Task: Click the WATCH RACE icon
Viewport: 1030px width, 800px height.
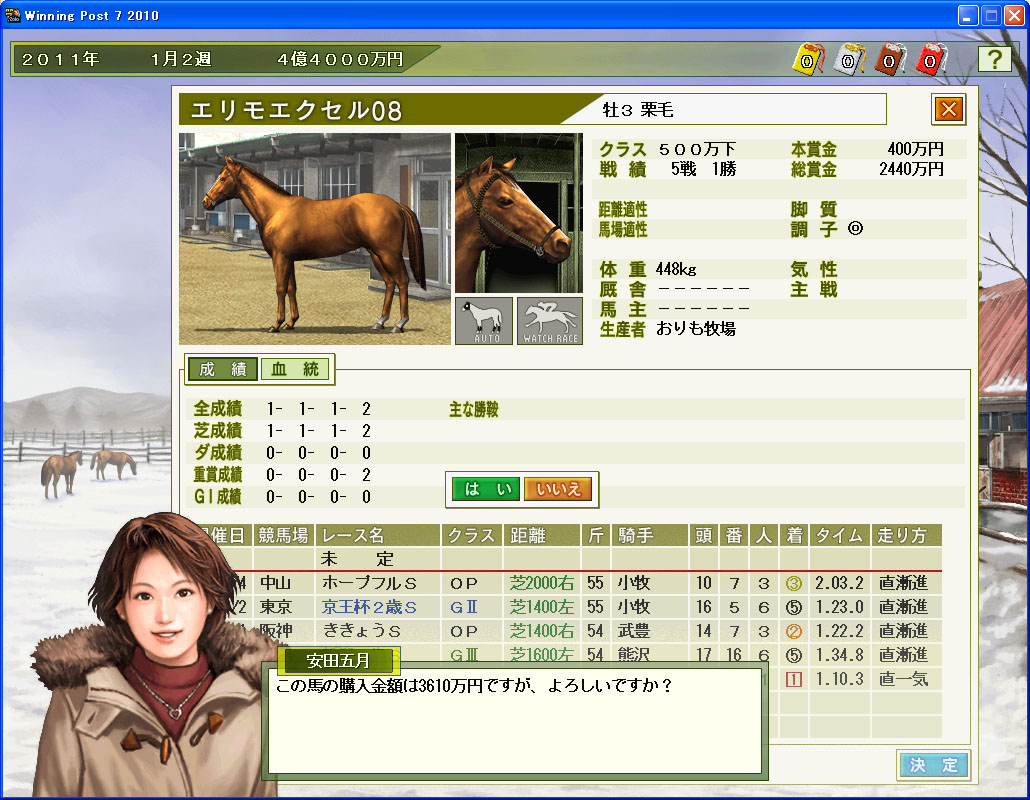Action: [549, 321]
